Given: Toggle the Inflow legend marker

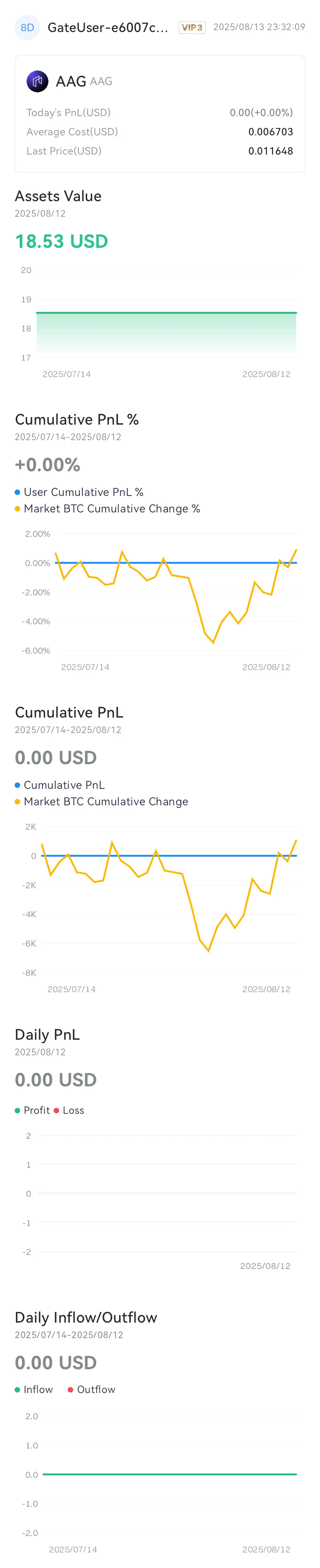Looking at the screenshot, I should coord(18,1390).
